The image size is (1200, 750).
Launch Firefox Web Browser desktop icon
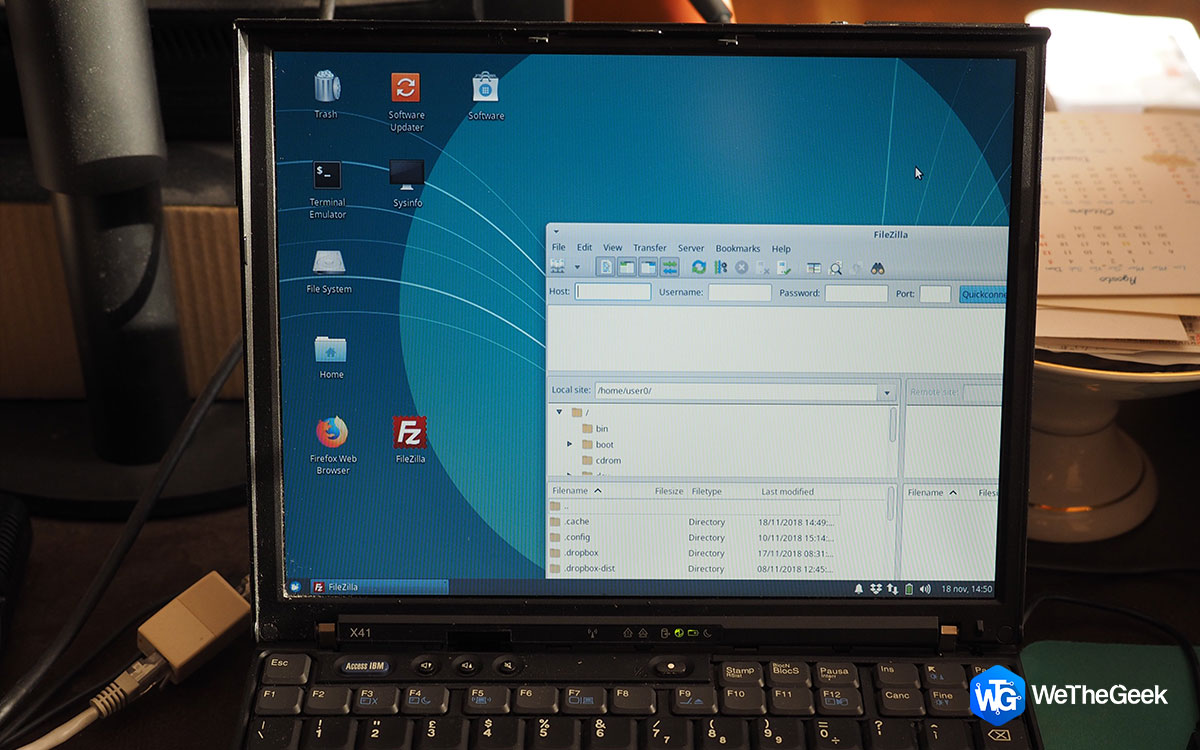coord(333,445)
